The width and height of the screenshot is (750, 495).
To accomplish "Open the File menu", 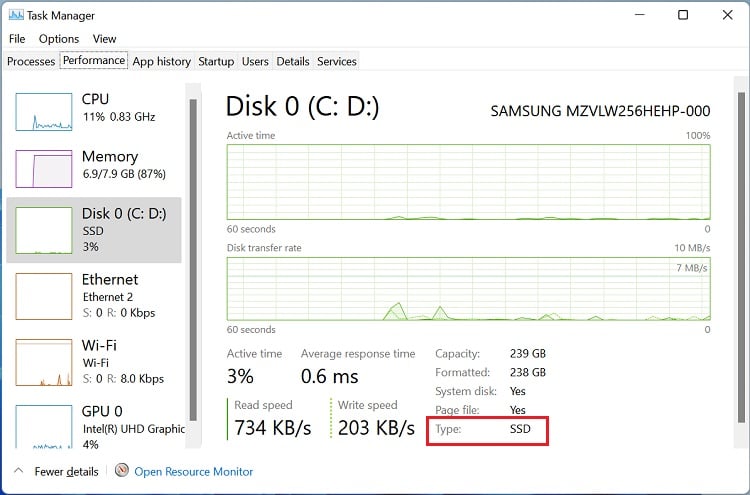I will pyautogui.click(x=17, y=39).
